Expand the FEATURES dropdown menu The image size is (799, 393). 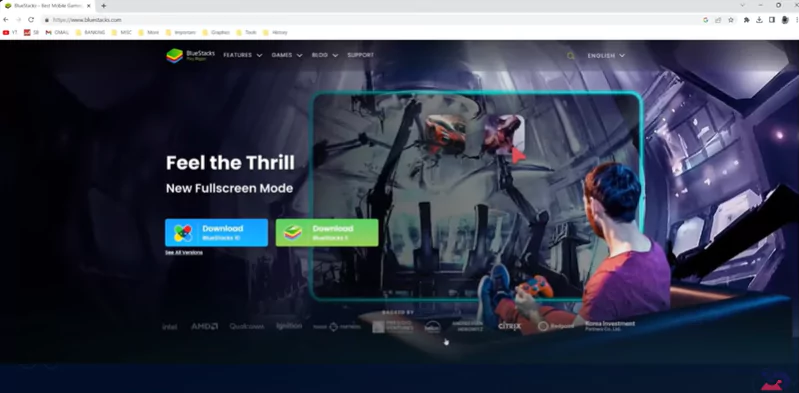click(243, 55)
